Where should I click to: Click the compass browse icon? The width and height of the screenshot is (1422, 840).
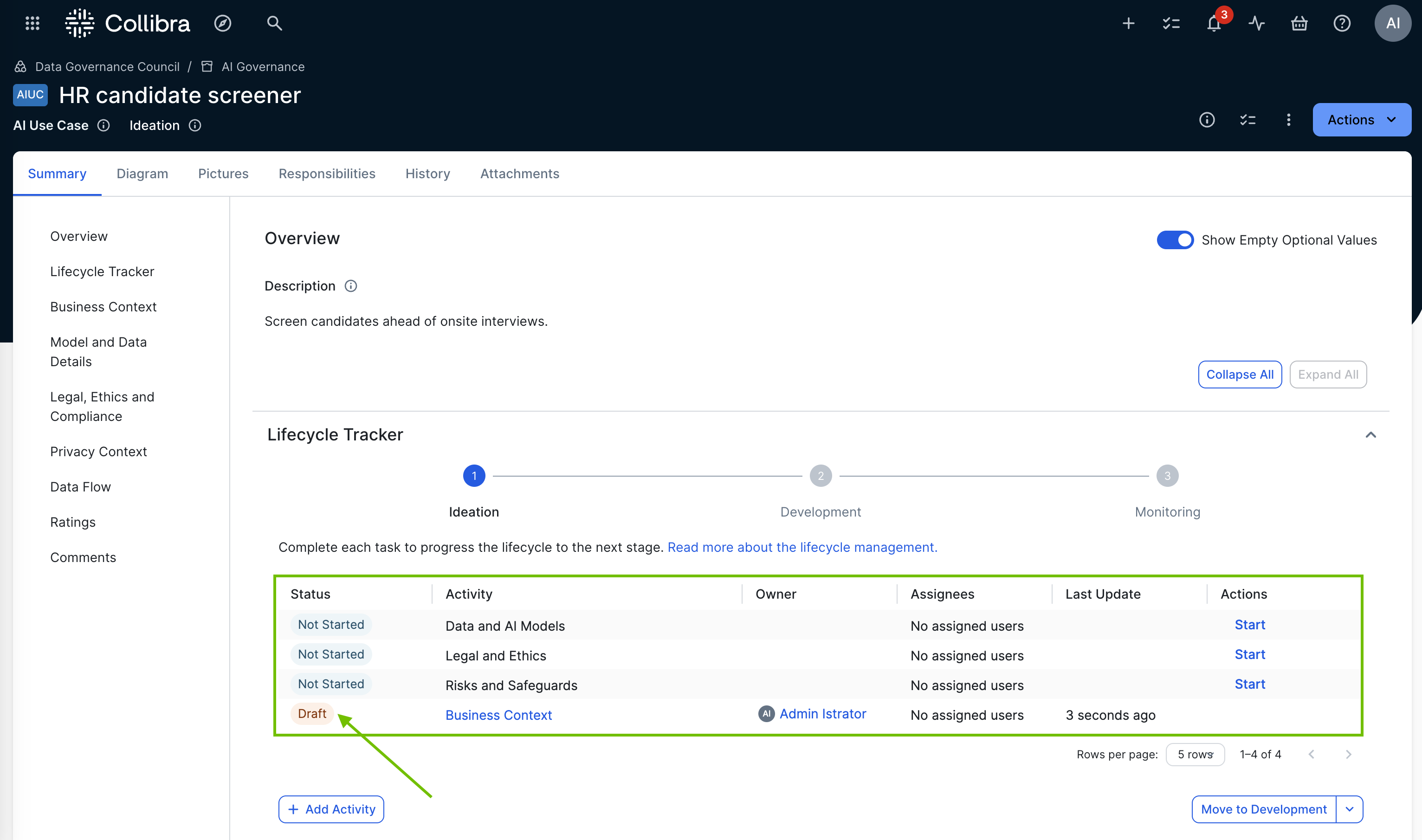click(x=222, y=23)
